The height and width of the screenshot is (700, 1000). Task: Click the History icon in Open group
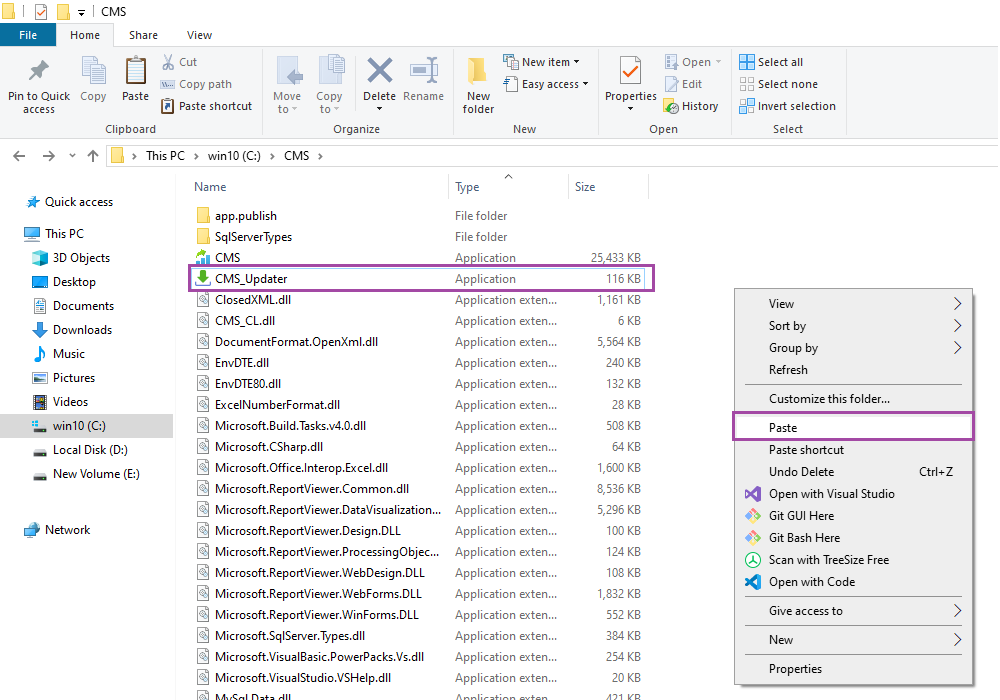[x=673, y=106]
